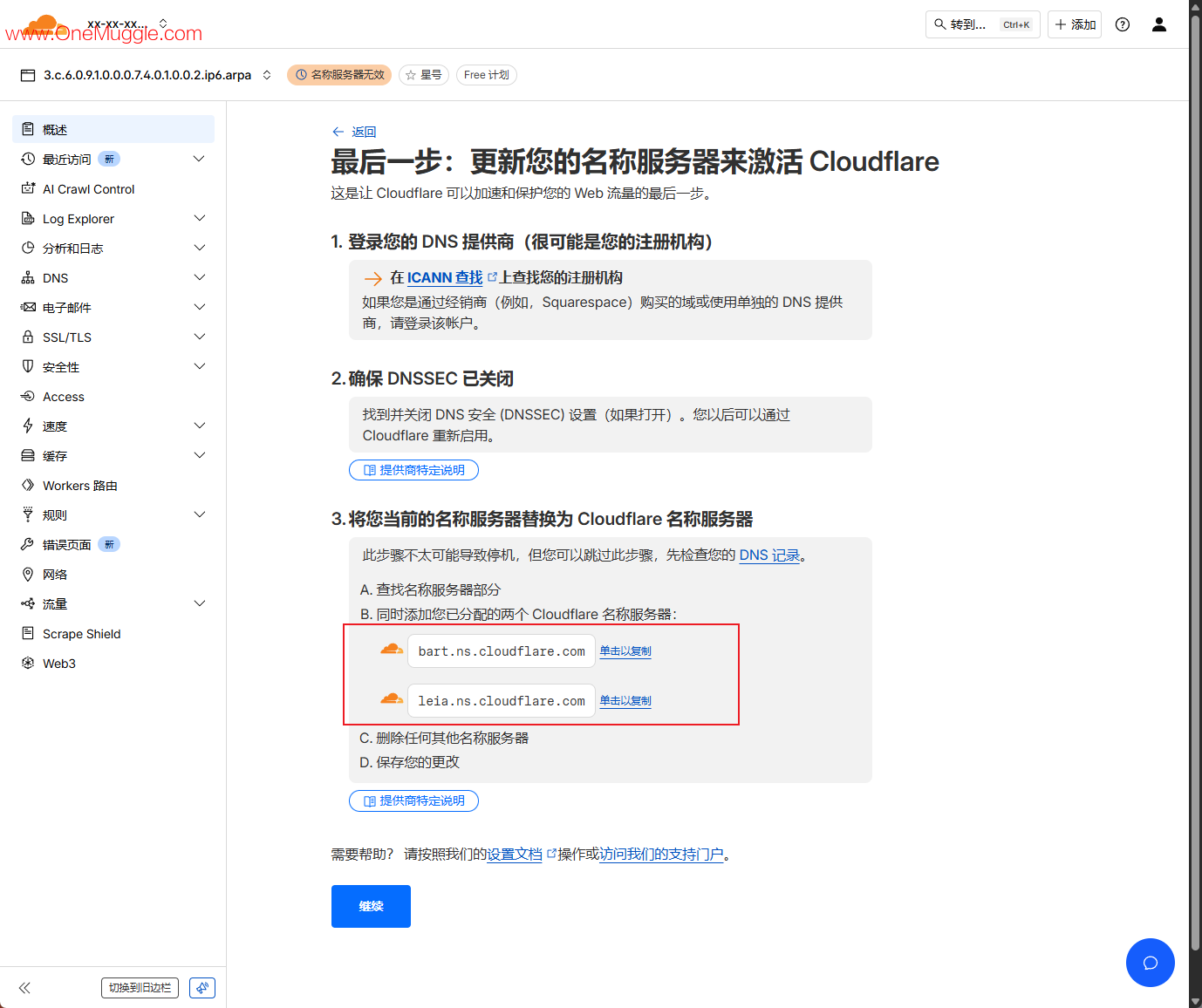Screen dimensions: 1202x1008
Task: Click the 添加 add button
Action: pyautogui.click(x=1075, y=24)
